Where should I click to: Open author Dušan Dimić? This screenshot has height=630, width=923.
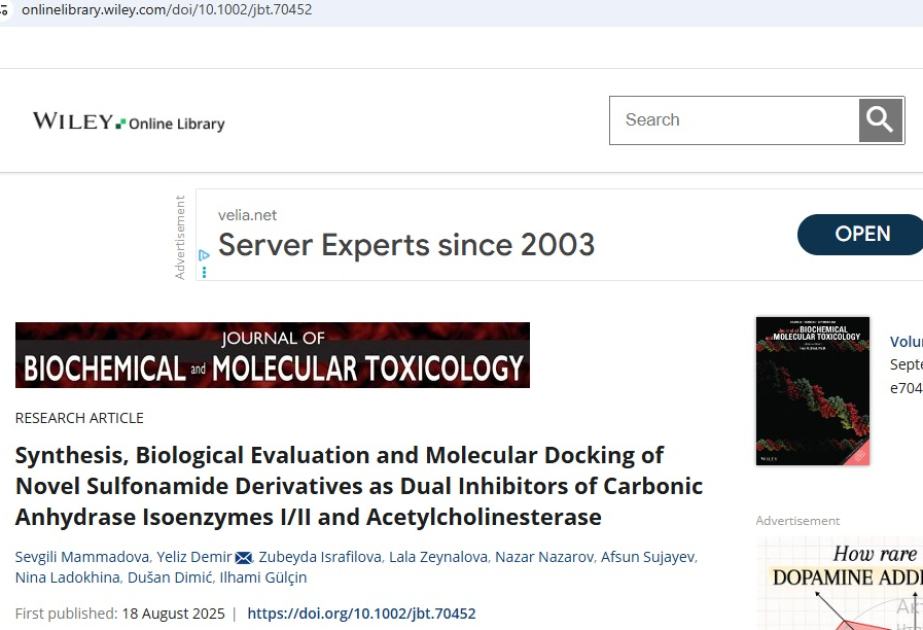point(170,578)
